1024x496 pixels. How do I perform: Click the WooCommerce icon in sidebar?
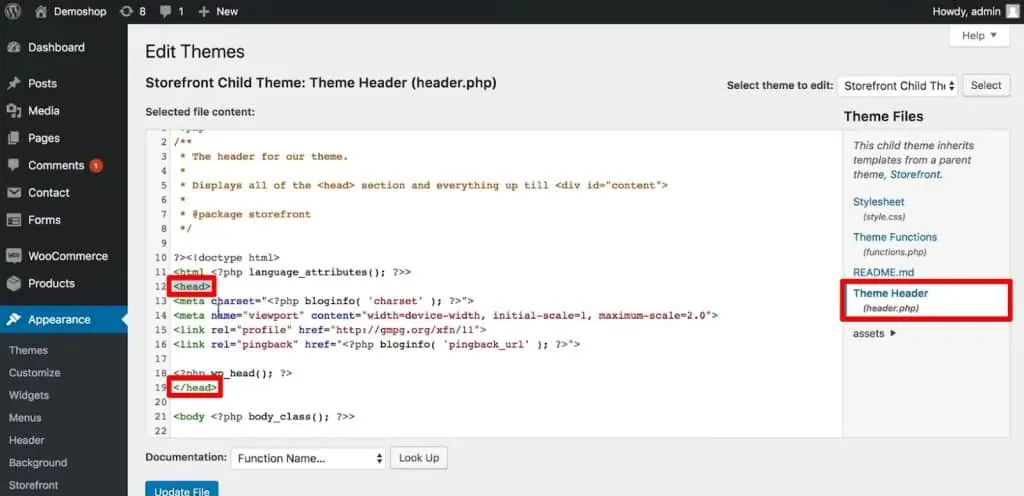[x=14, y=256]
